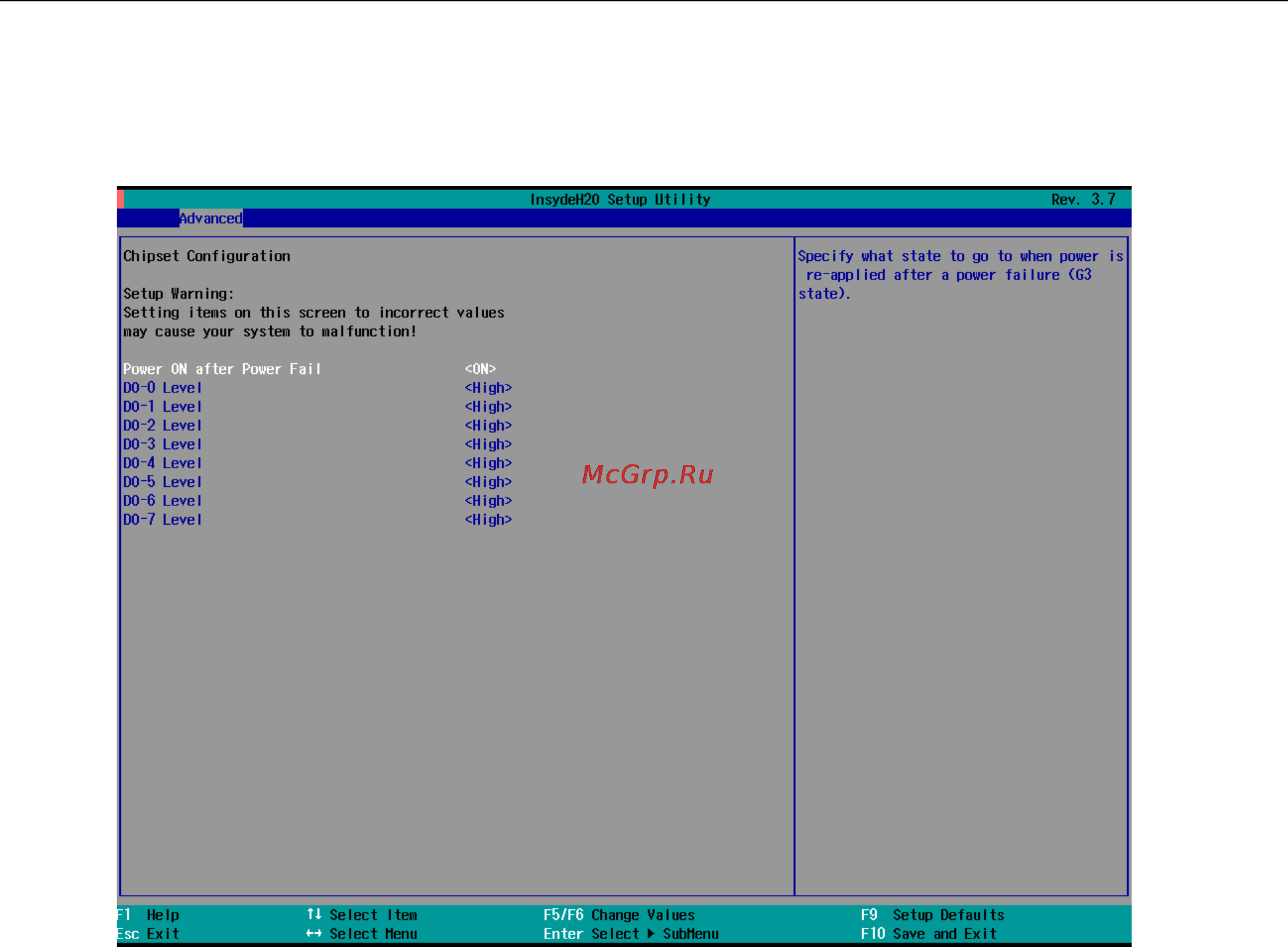
Task: Change the <ON> power fail value
Action: (x=480, y=369)
